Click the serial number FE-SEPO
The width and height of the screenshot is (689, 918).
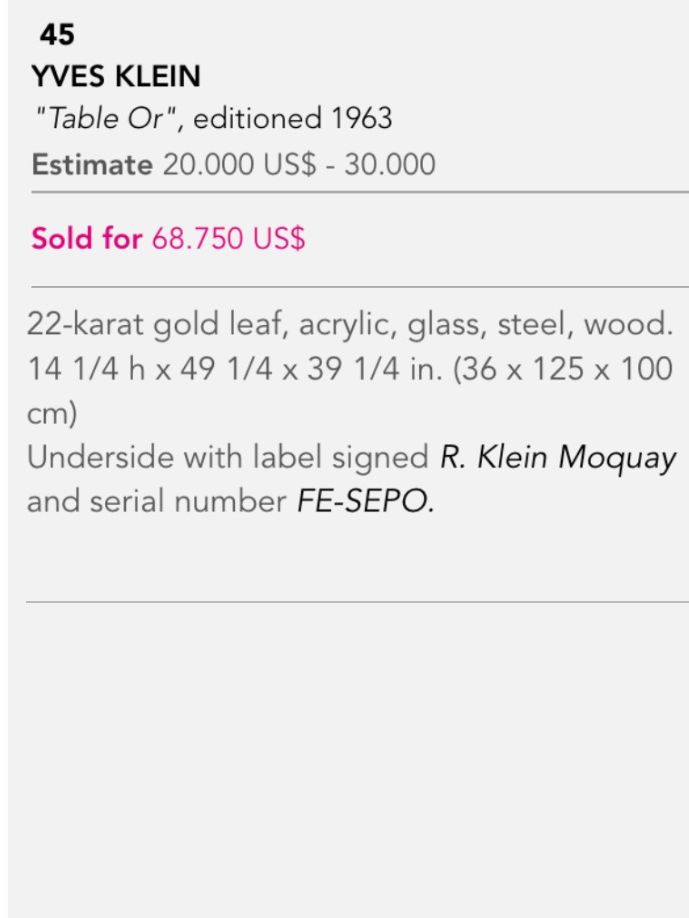click(365, 502)
